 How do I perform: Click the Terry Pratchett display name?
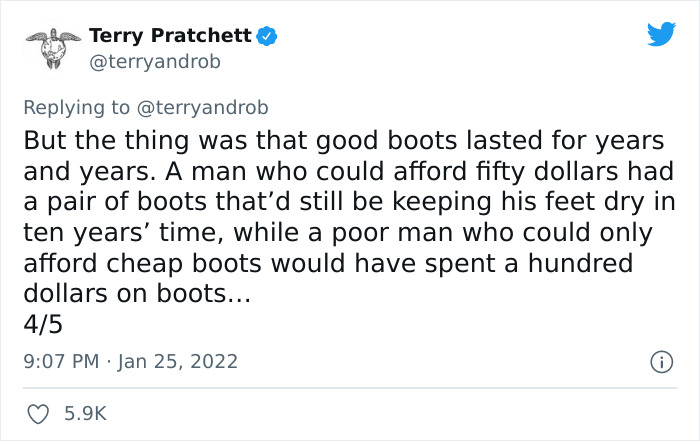tap(170, 35)
